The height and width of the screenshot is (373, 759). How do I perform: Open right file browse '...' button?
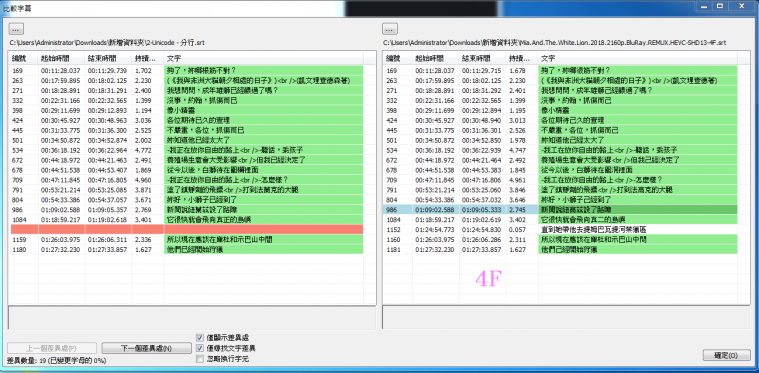coord(390,29)
